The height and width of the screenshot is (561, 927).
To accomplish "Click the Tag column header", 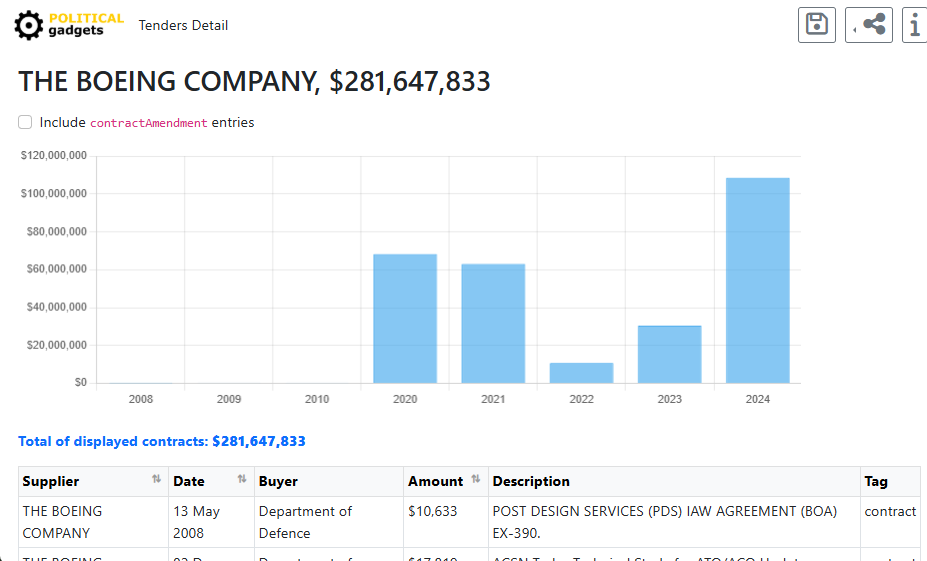I will point(890,481).
